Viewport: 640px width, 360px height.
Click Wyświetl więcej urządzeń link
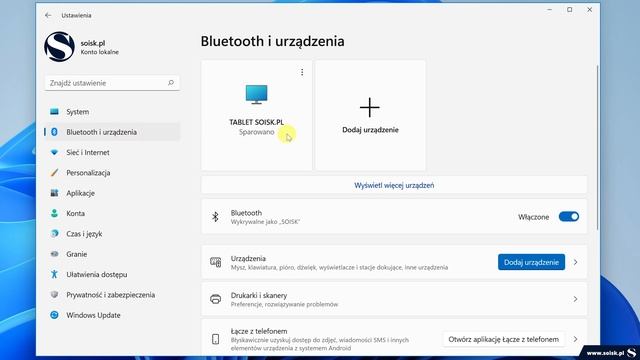(x=394, y=185)
